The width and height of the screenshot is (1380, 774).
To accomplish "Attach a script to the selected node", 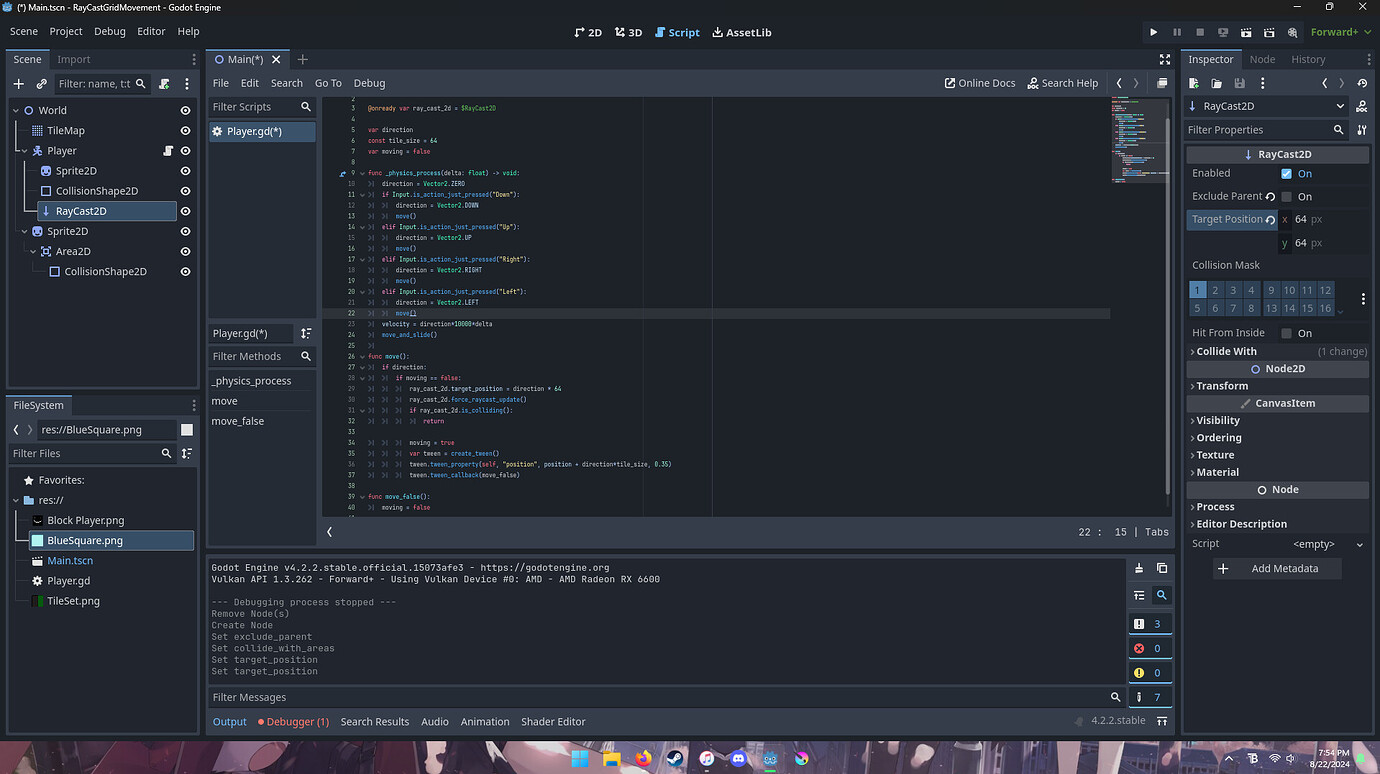I will [164, 84].
